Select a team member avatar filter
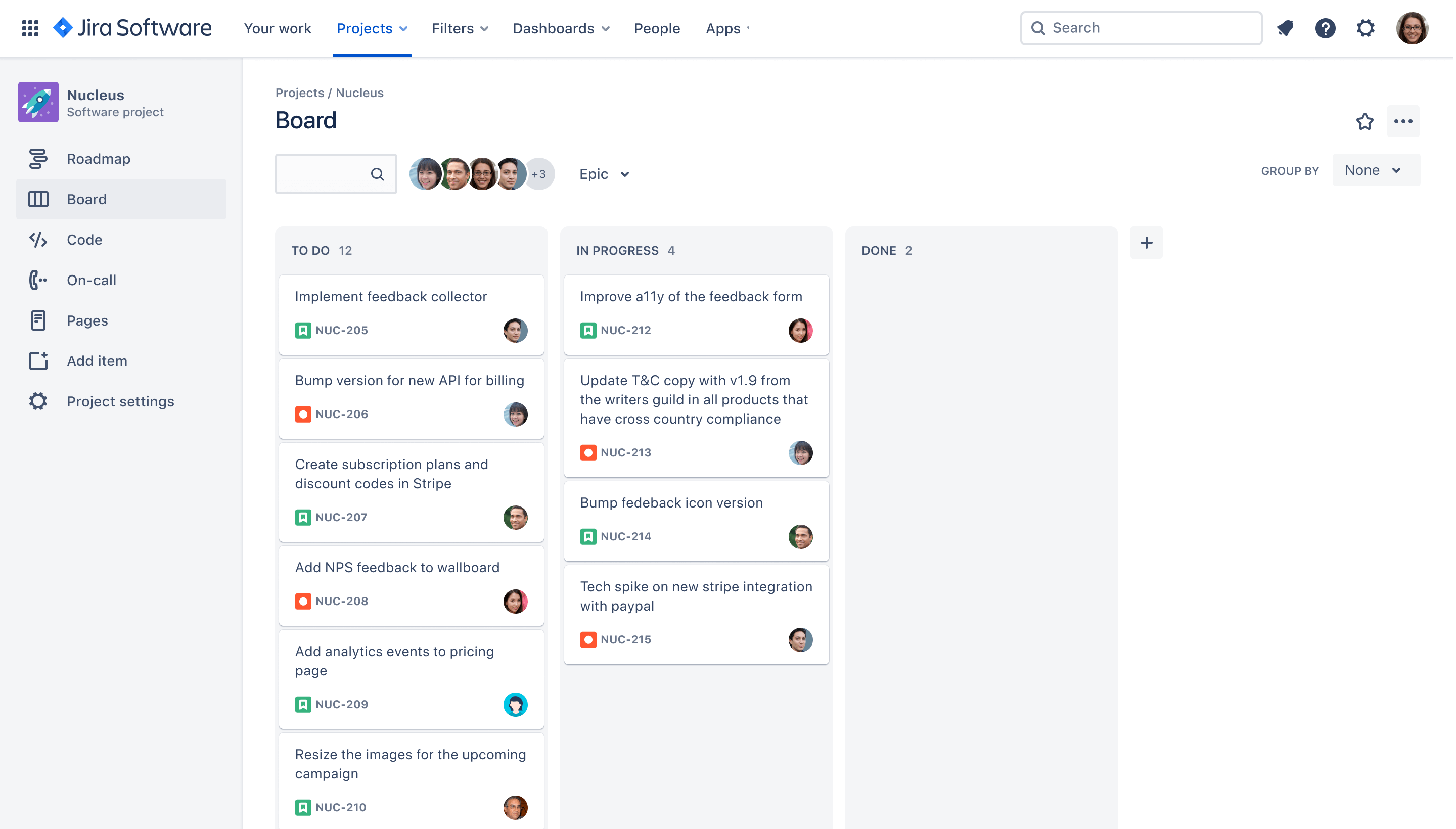Viewport: 1456px width, 829px height. point(427,174)
